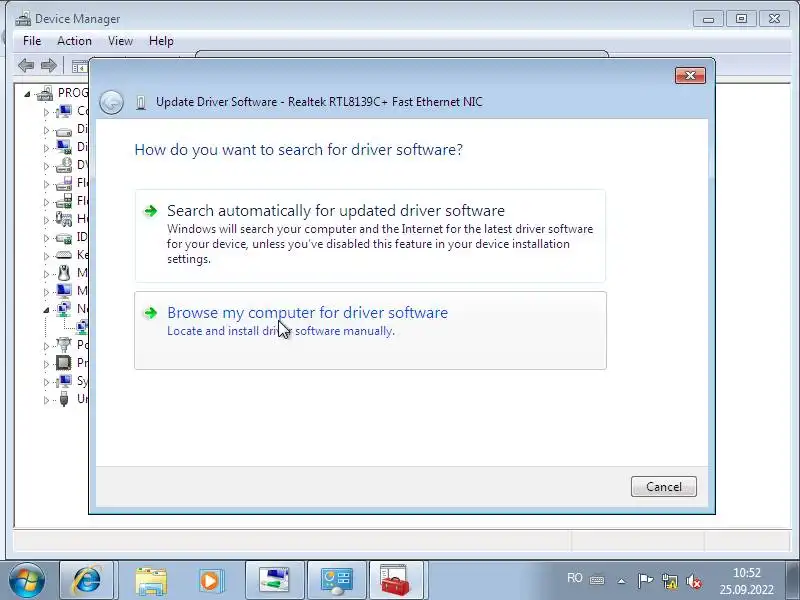Open the View menu in Device Manager

(120, 41)
